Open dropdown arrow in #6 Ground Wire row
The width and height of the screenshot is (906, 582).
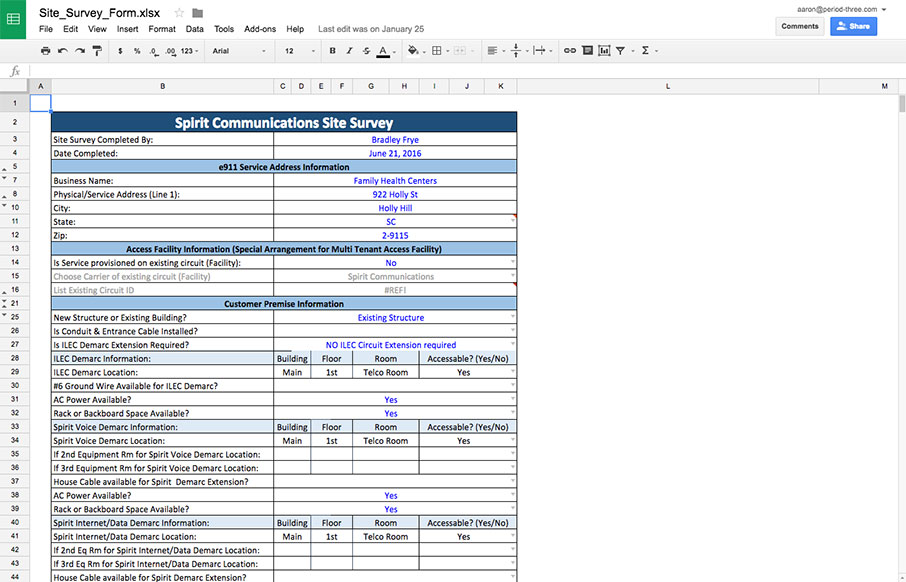coord(513,385)
